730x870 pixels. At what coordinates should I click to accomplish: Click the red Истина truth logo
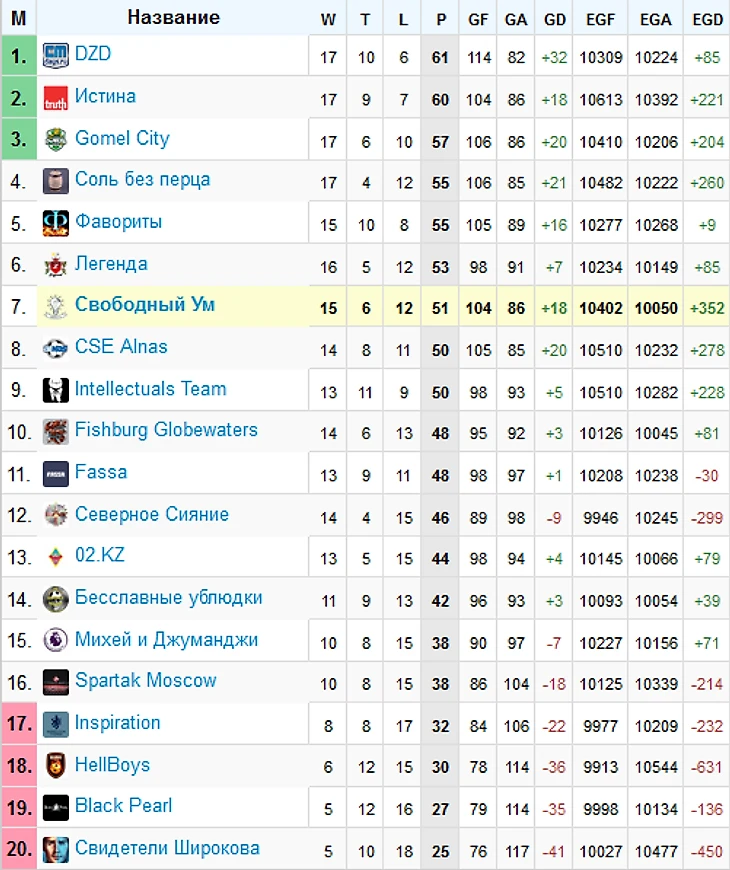click(x=55, y=98)
